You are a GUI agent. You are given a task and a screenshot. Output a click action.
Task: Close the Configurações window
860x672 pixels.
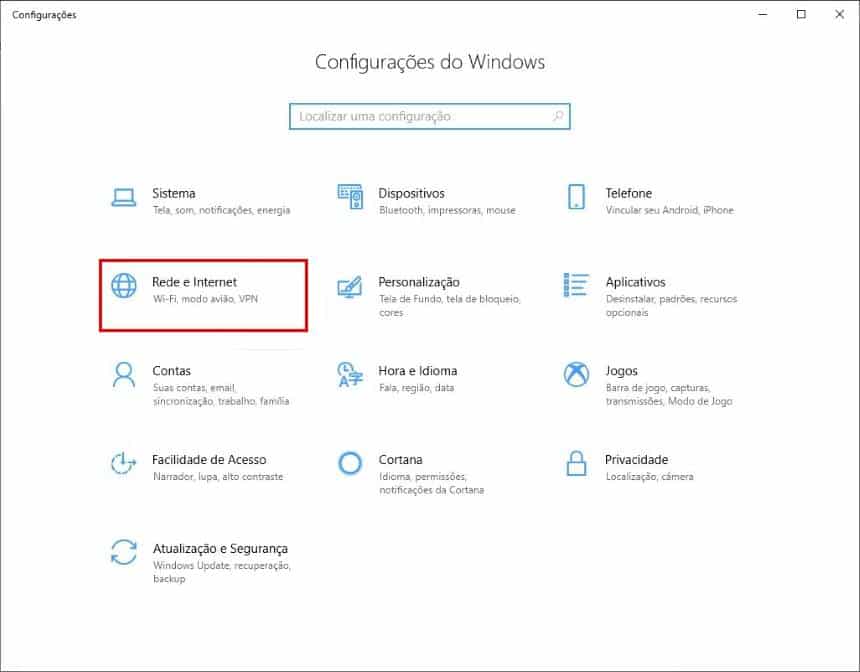tap(840, 14)
